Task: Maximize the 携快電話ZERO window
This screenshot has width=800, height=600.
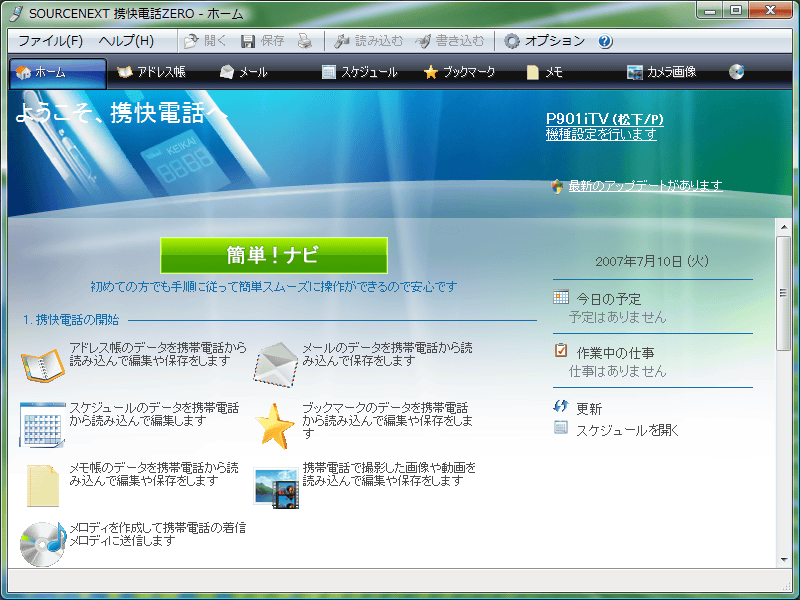Action: pyautogui.click(x=735, y=10)
